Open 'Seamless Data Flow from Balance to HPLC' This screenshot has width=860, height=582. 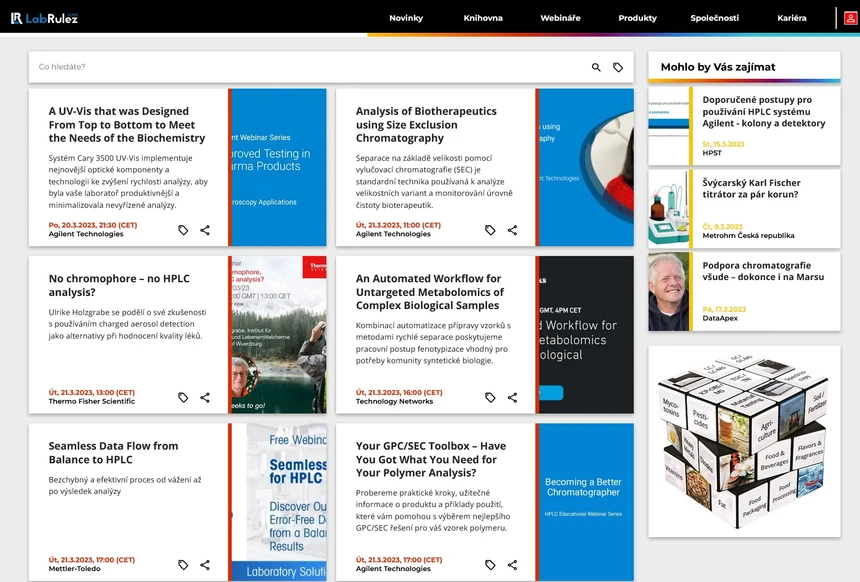click(113, 453)
